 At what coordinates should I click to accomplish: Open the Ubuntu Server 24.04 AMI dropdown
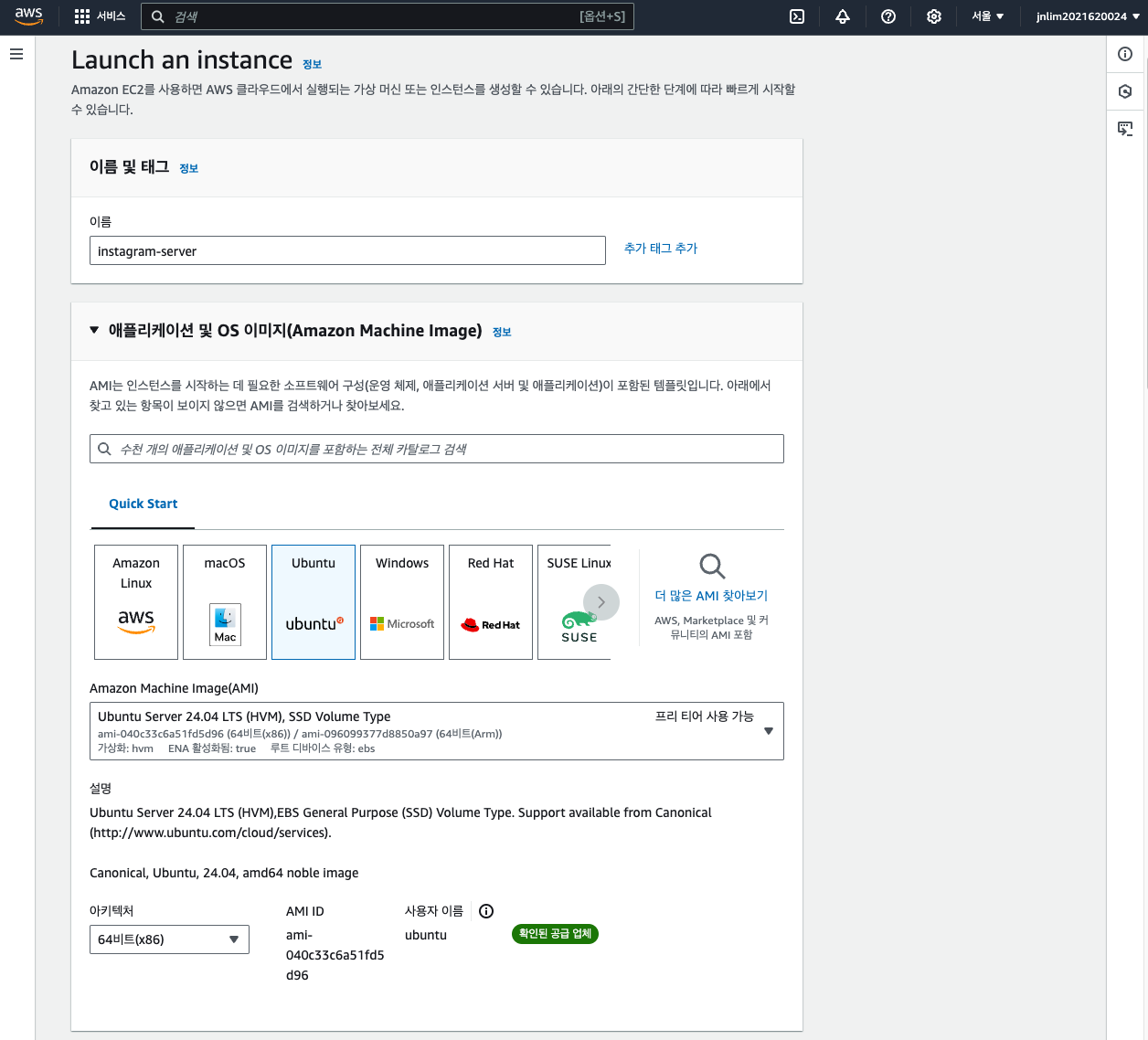437,731
